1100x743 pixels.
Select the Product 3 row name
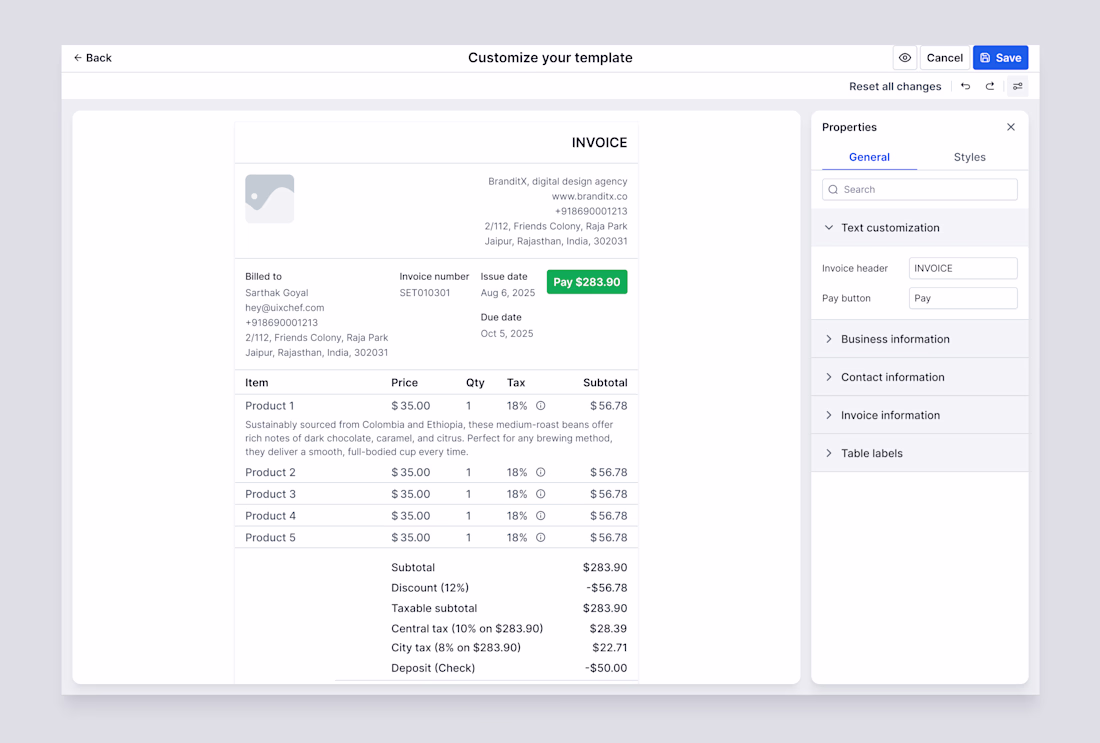click(x=270, y=494)
